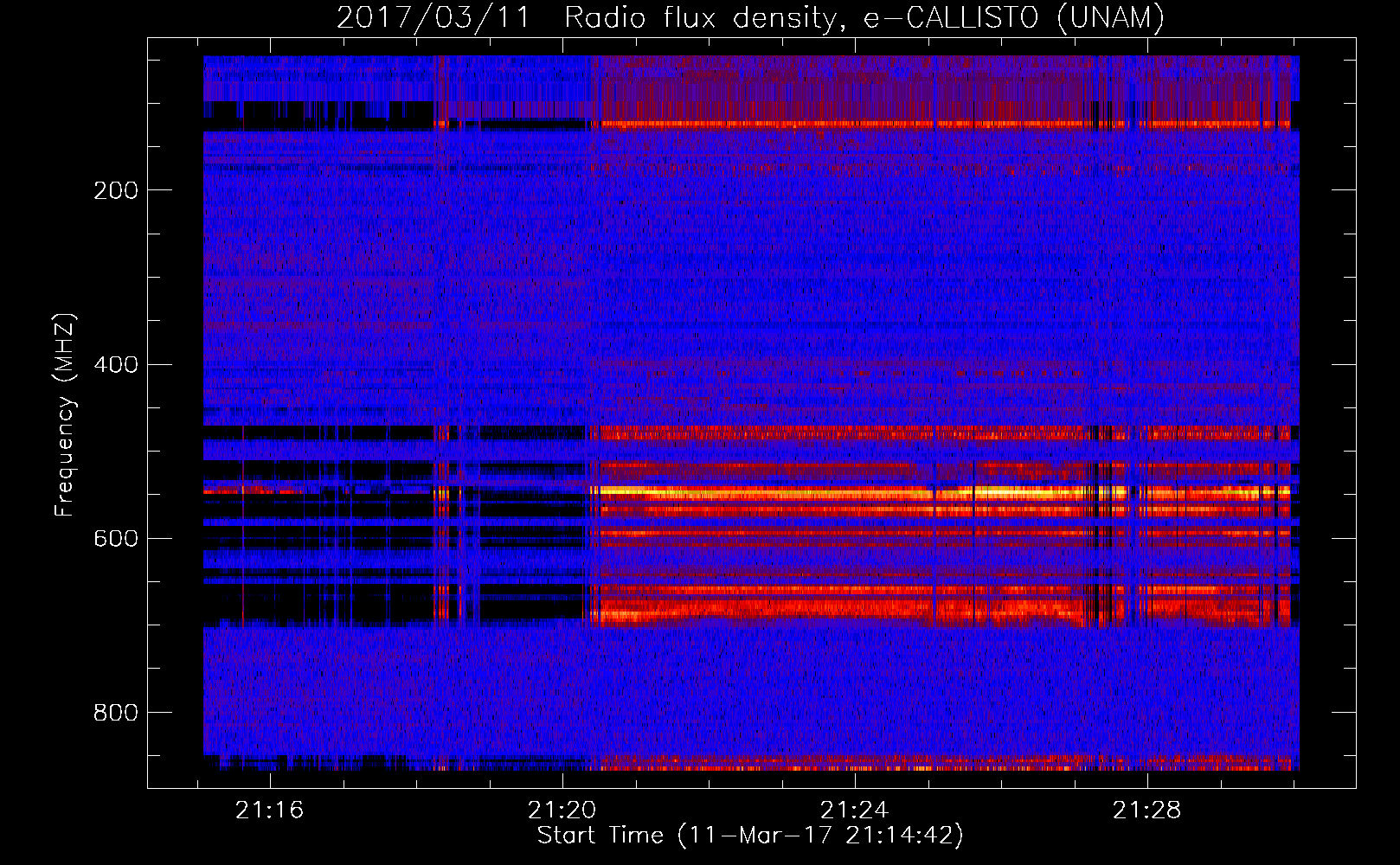Viewport: 1400px width, 865px height.
Task: Click the 400 frequency tick label
Action: [x=116, y=364]
